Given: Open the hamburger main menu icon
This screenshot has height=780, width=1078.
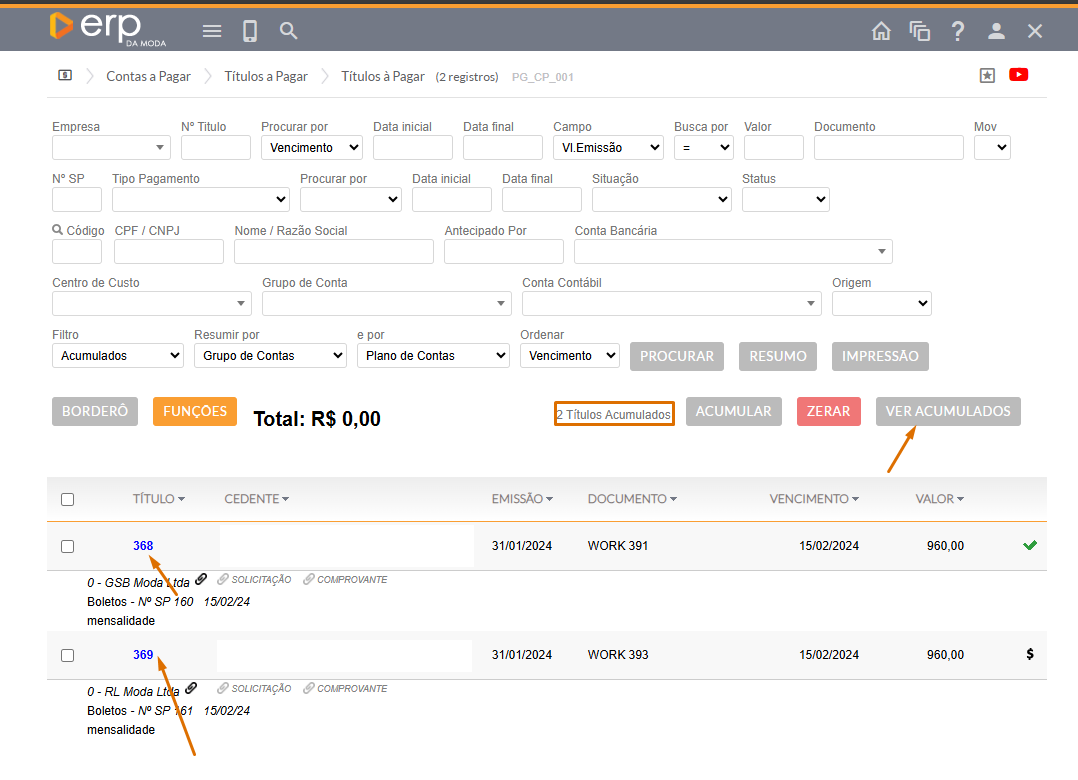Looking at the screenshot, I should coord(212,31).
